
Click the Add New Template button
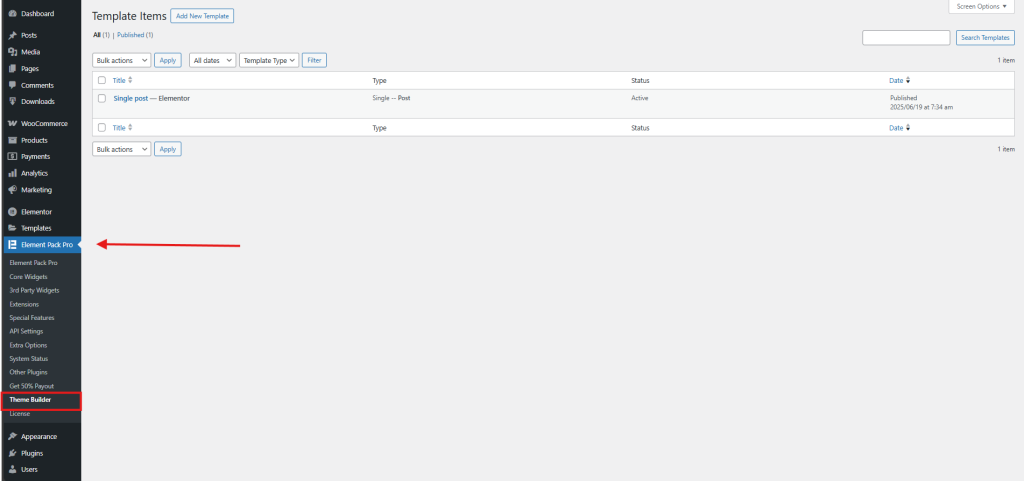coord(202,17)
